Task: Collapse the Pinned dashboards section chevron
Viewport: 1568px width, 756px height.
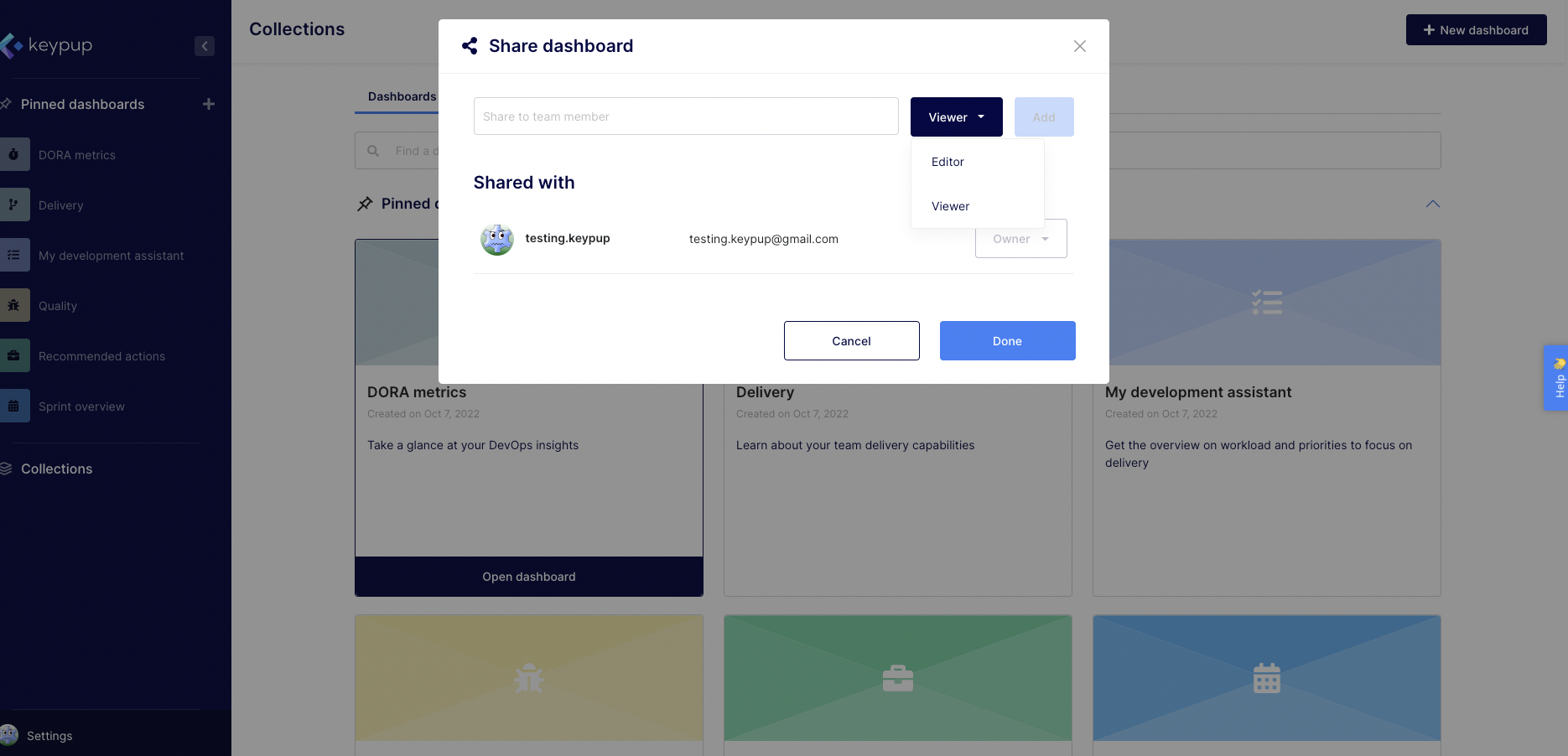Action: click(1433, 204)
